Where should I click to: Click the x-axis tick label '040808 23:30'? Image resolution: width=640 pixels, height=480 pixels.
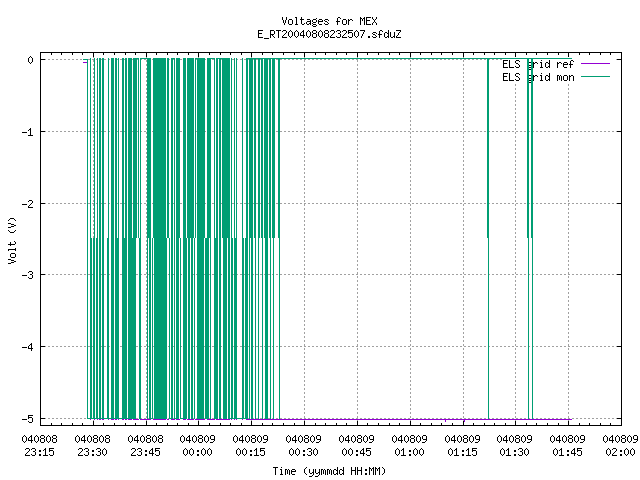(x=93, y=446)
